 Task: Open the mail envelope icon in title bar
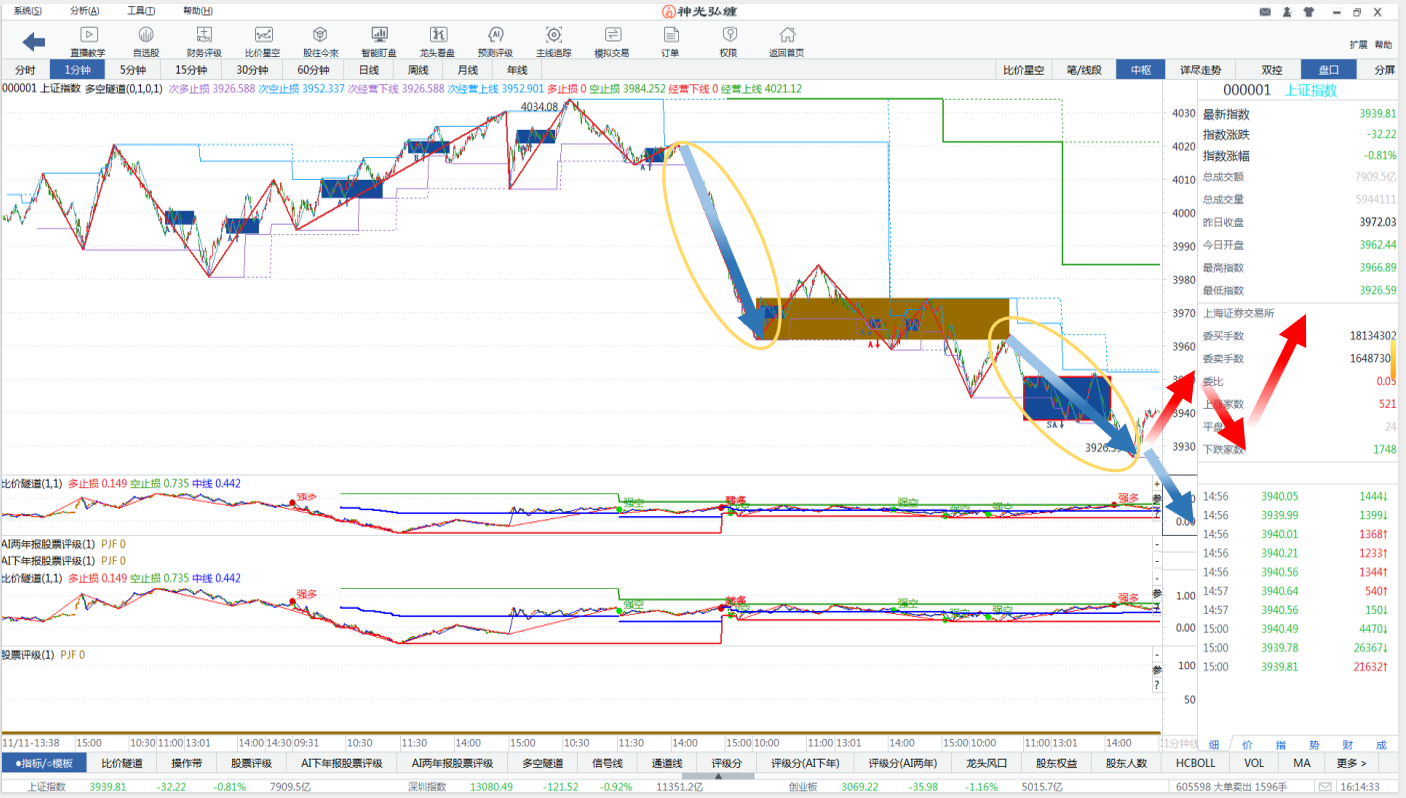[x=1265, y=12]
